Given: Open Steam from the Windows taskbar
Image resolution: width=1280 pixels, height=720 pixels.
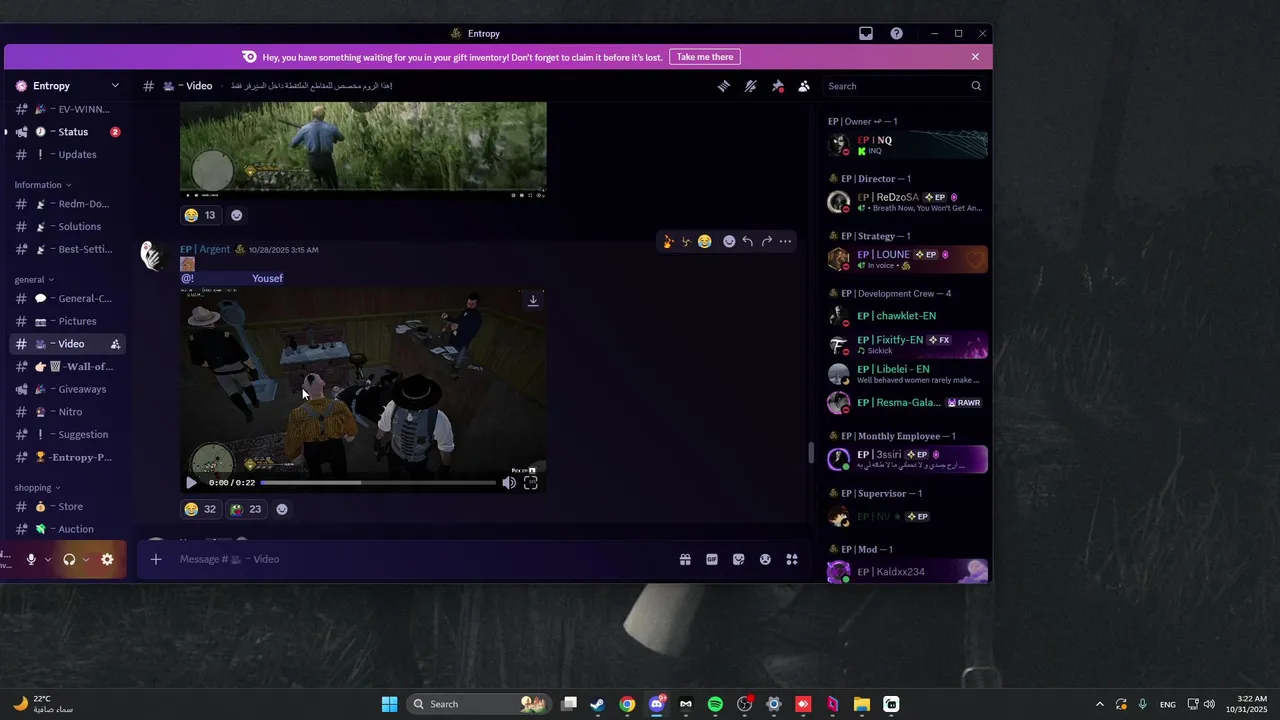Looking at the screenshot, I should (598, 704).
